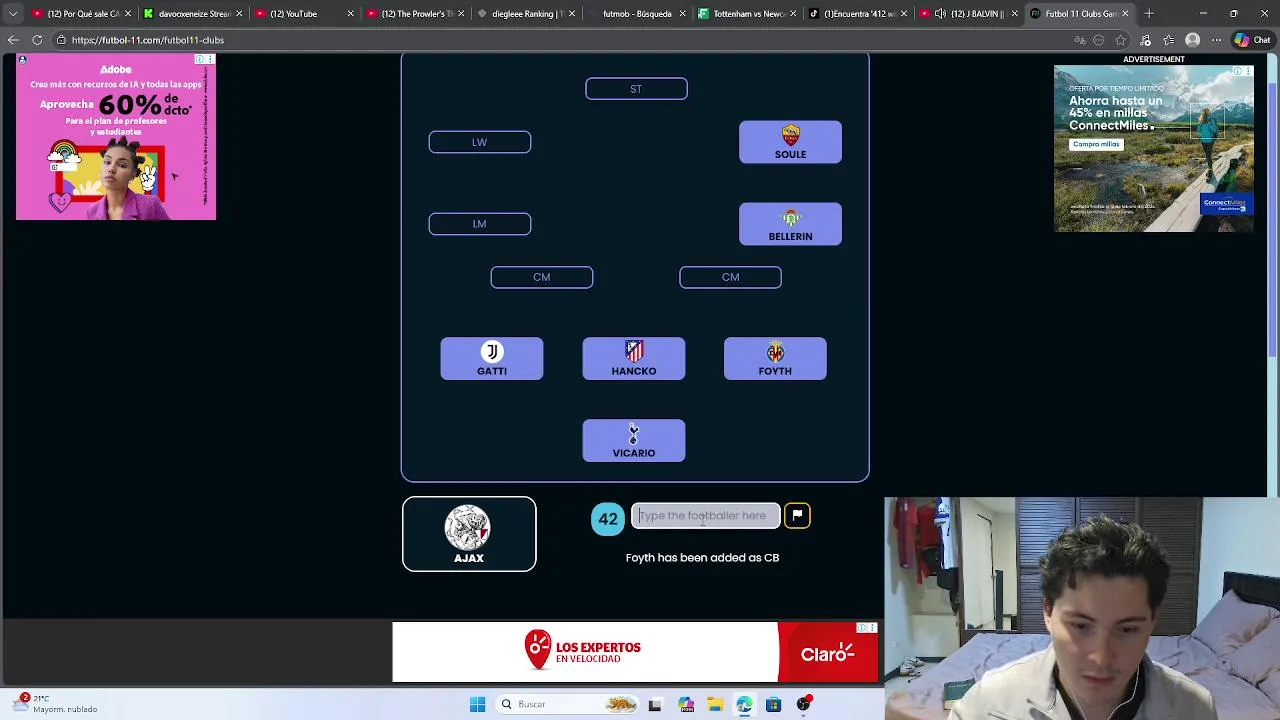
Task: Switch to Encuentra '412 TikTok tab
Action: [858, 14]
